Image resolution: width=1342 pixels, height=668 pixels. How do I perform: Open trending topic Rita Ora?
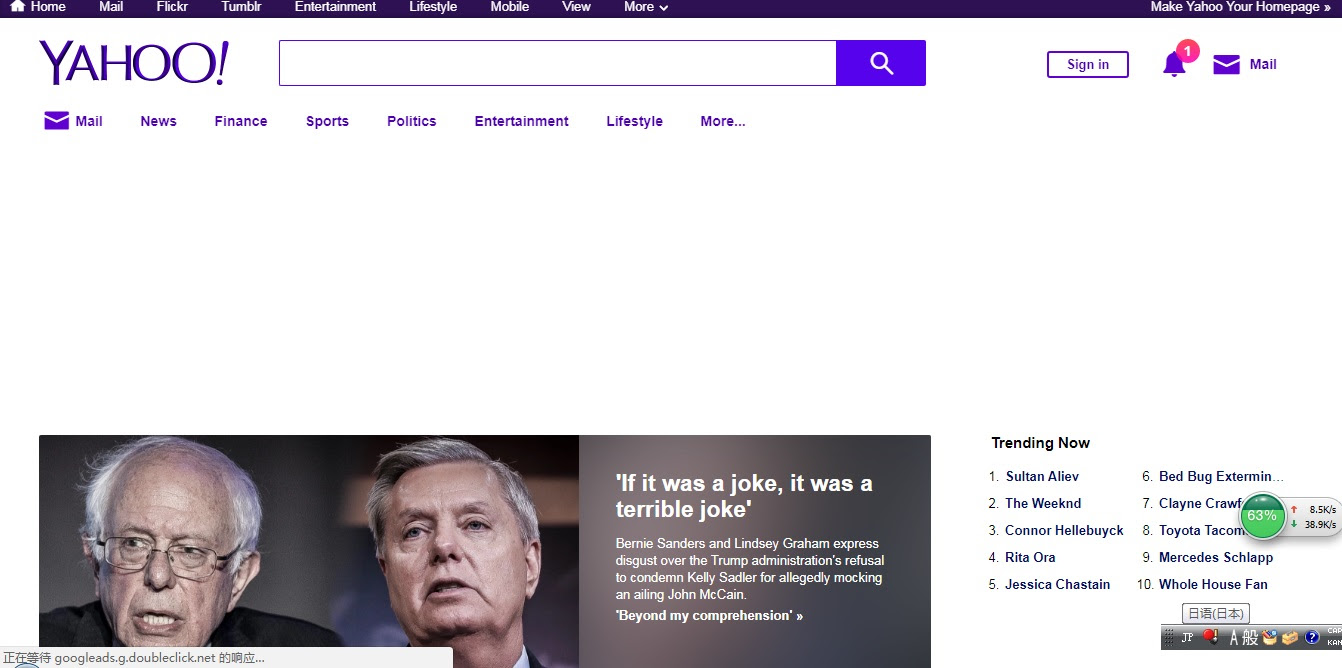click(x=1030, y=557)
